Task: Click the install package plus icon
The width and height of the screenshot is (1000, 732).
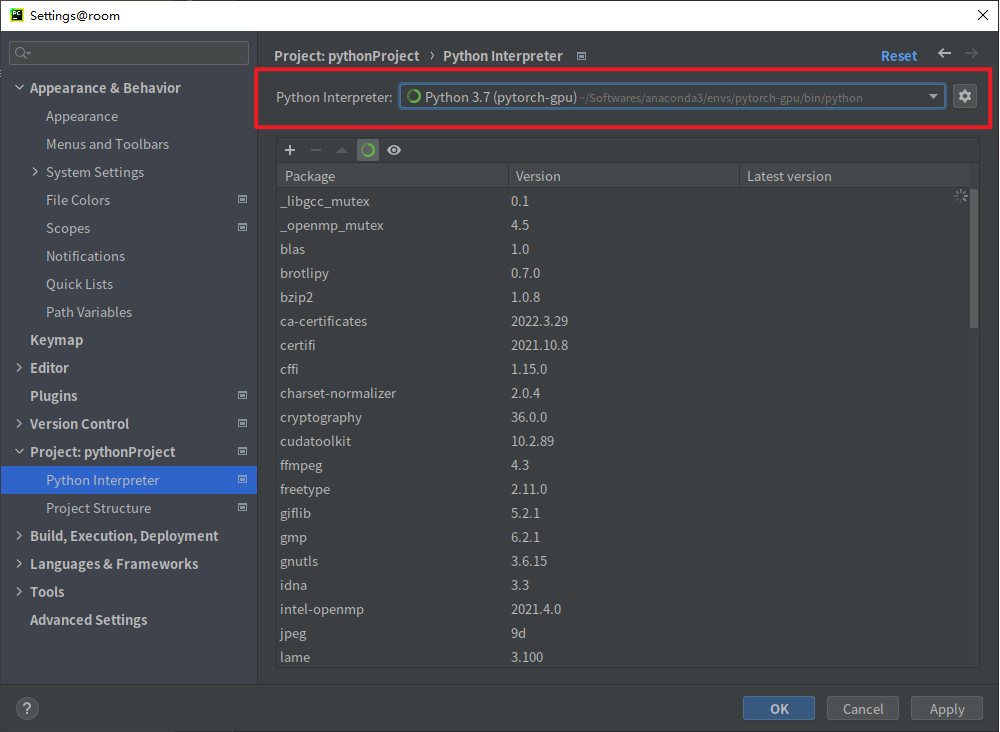Action: click(290, 150)
